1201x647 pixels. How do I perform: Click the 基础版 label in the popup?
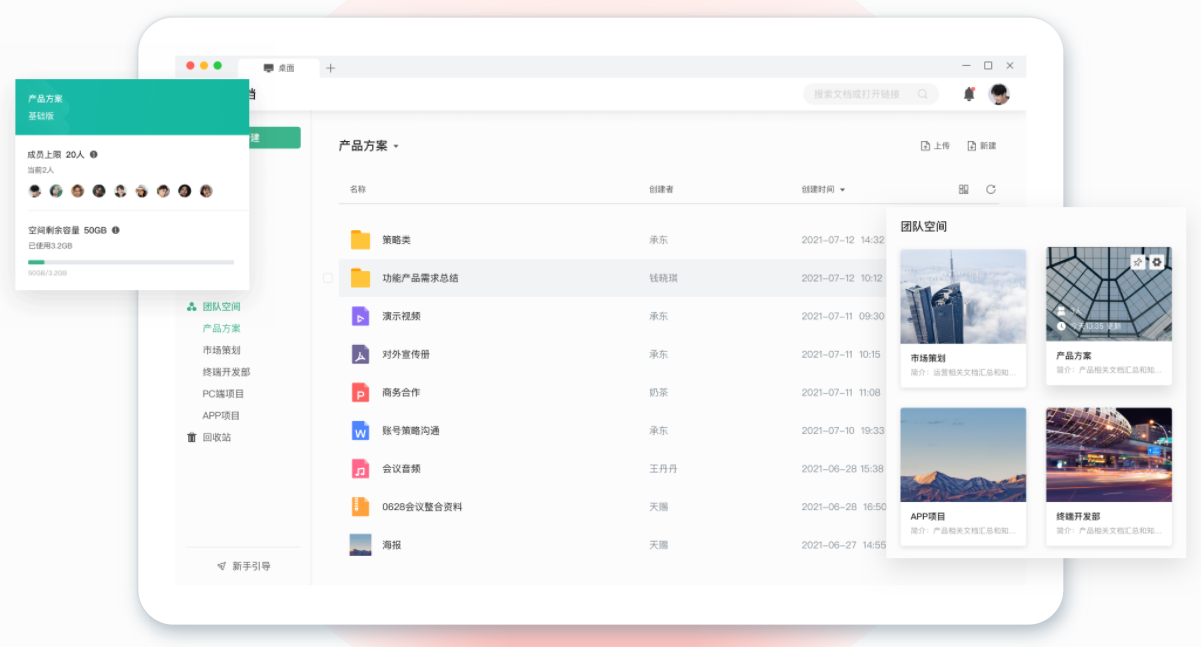[x=41, y=116]
